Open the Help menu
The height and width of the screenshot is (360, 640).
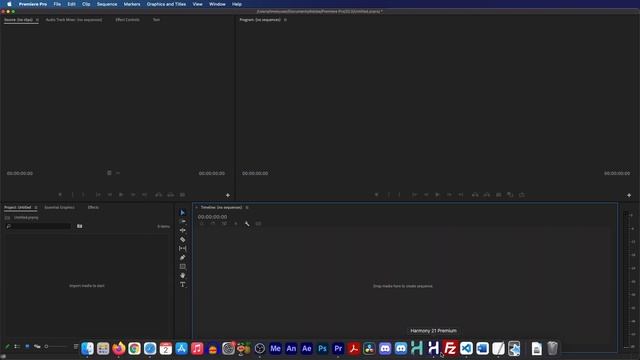pyautogui.click(x=237, y=4)
